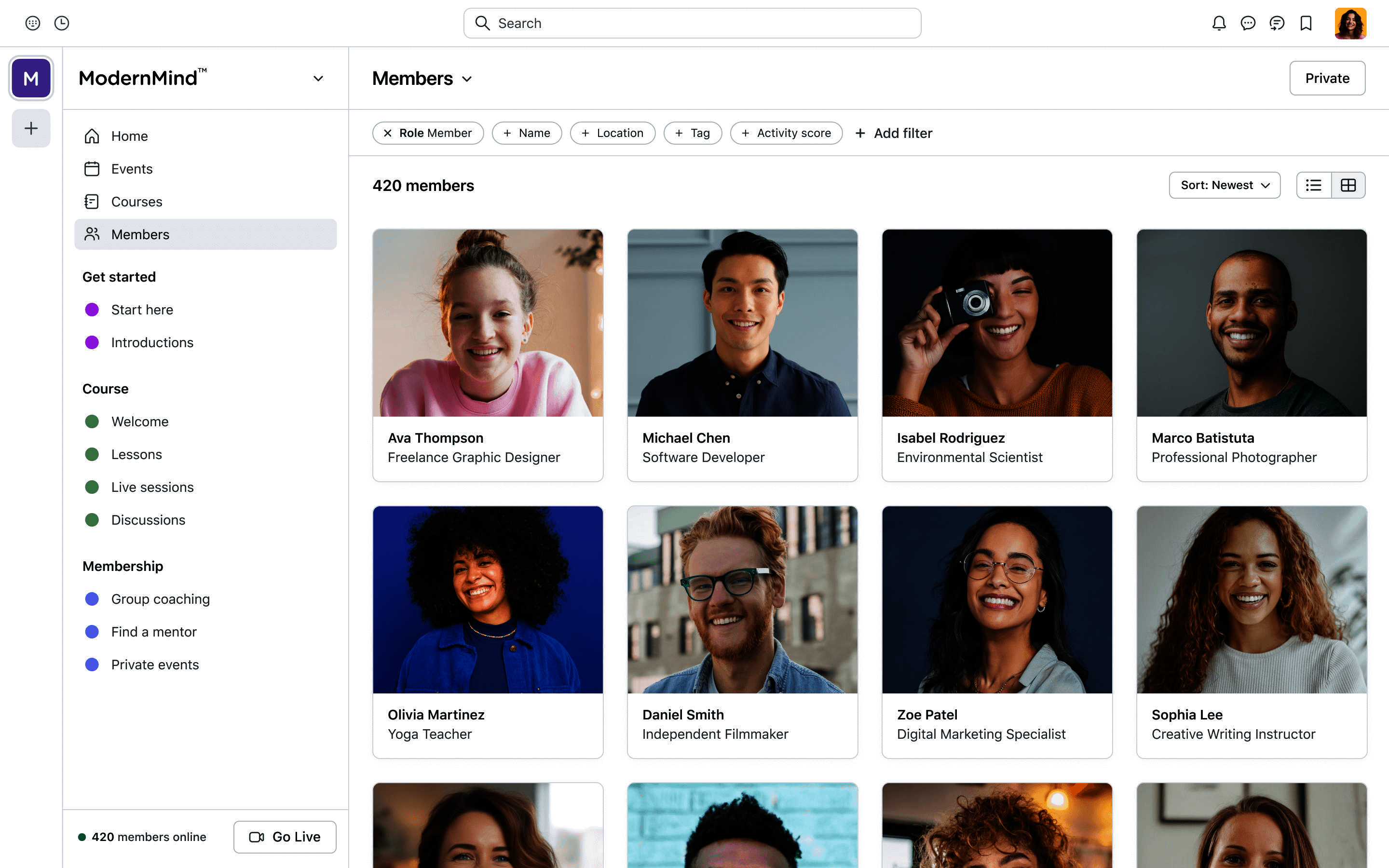This screenshot has width=1389, height=868.
Task: Open the bookmarks icon in top bar
Action: [x=1306, y=23]
